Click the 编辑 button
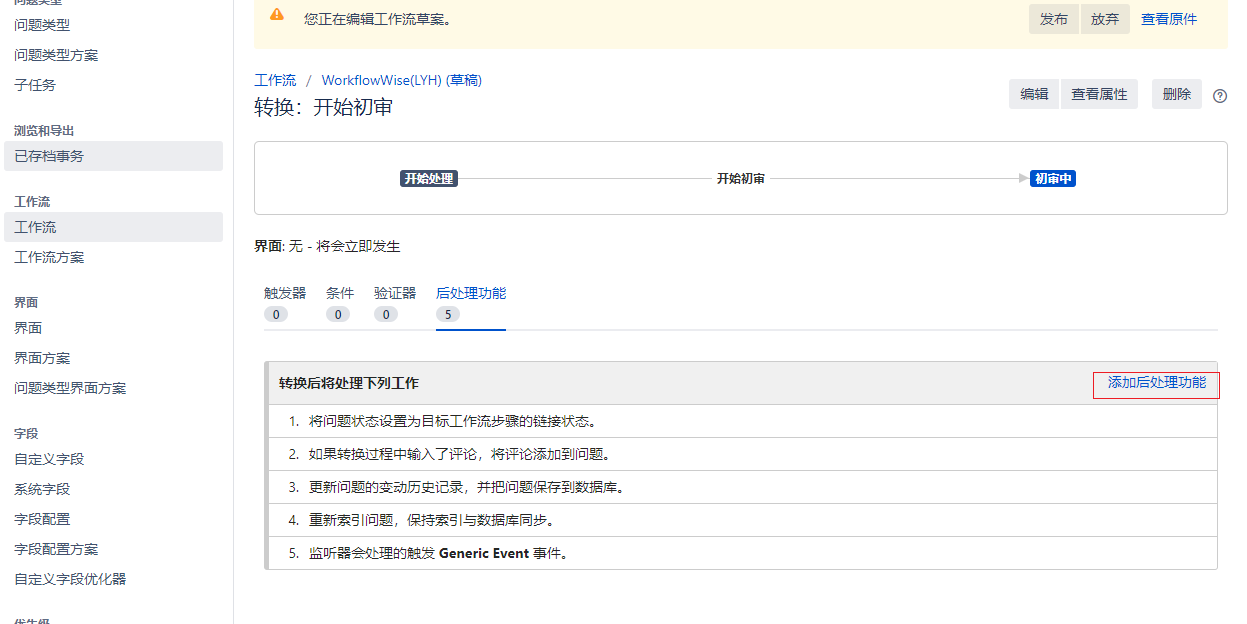1247x624 pixels. pyautogui.click(x=1033, y=94)
